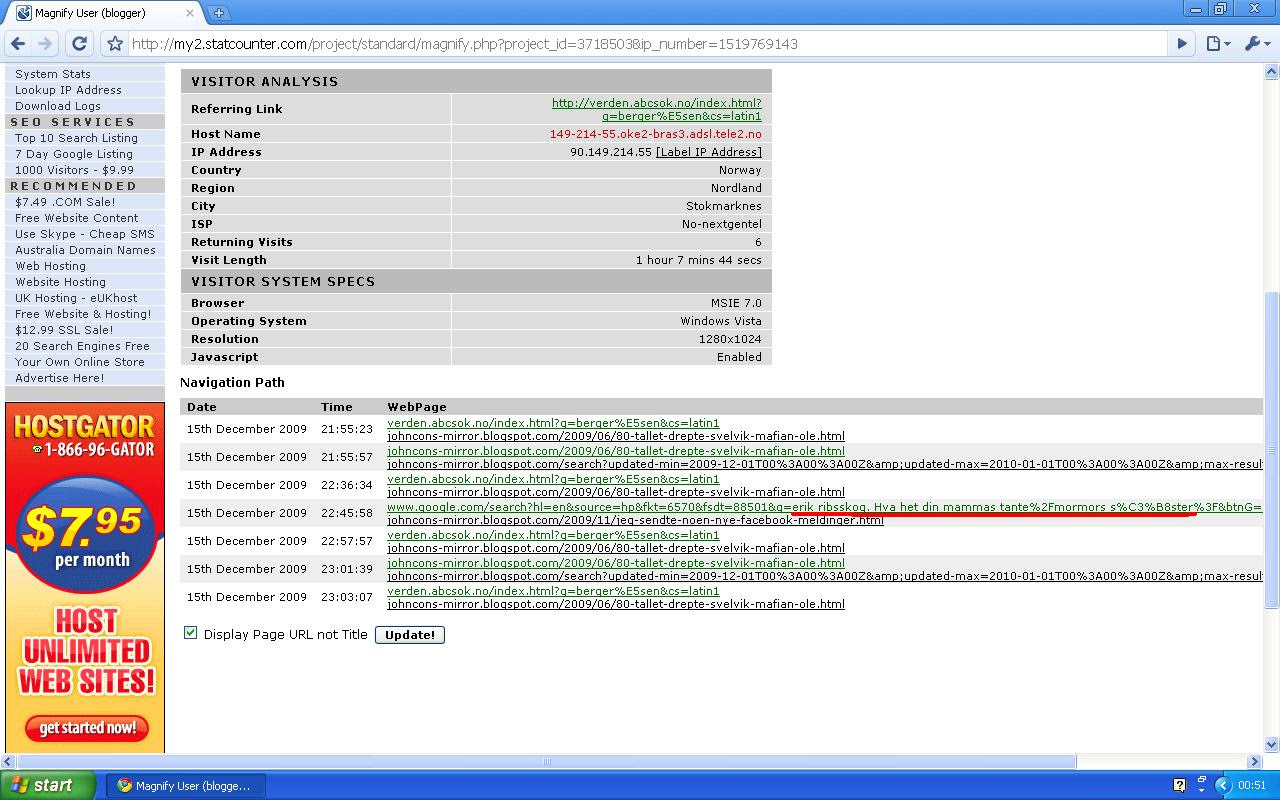Open Top 10 Search Listing
The height and width of the screenshot is (800, 1280).
76,138
